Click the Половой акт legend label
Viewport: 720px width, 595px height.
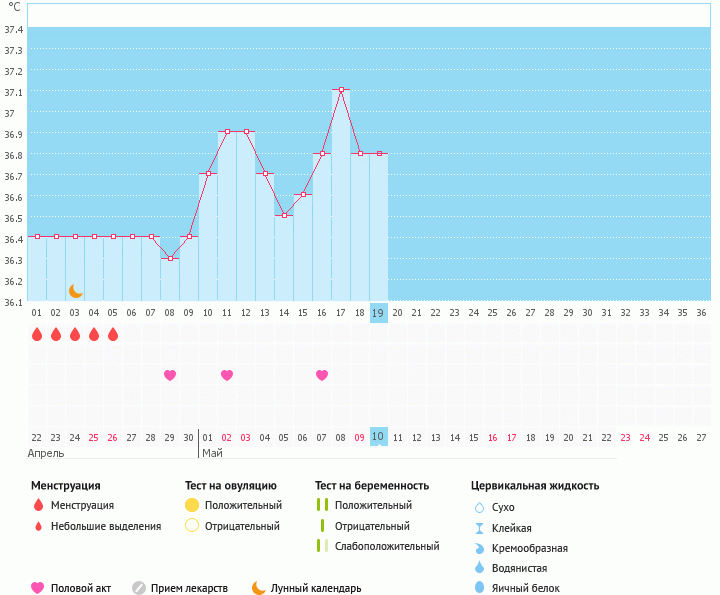pos(83,588)
